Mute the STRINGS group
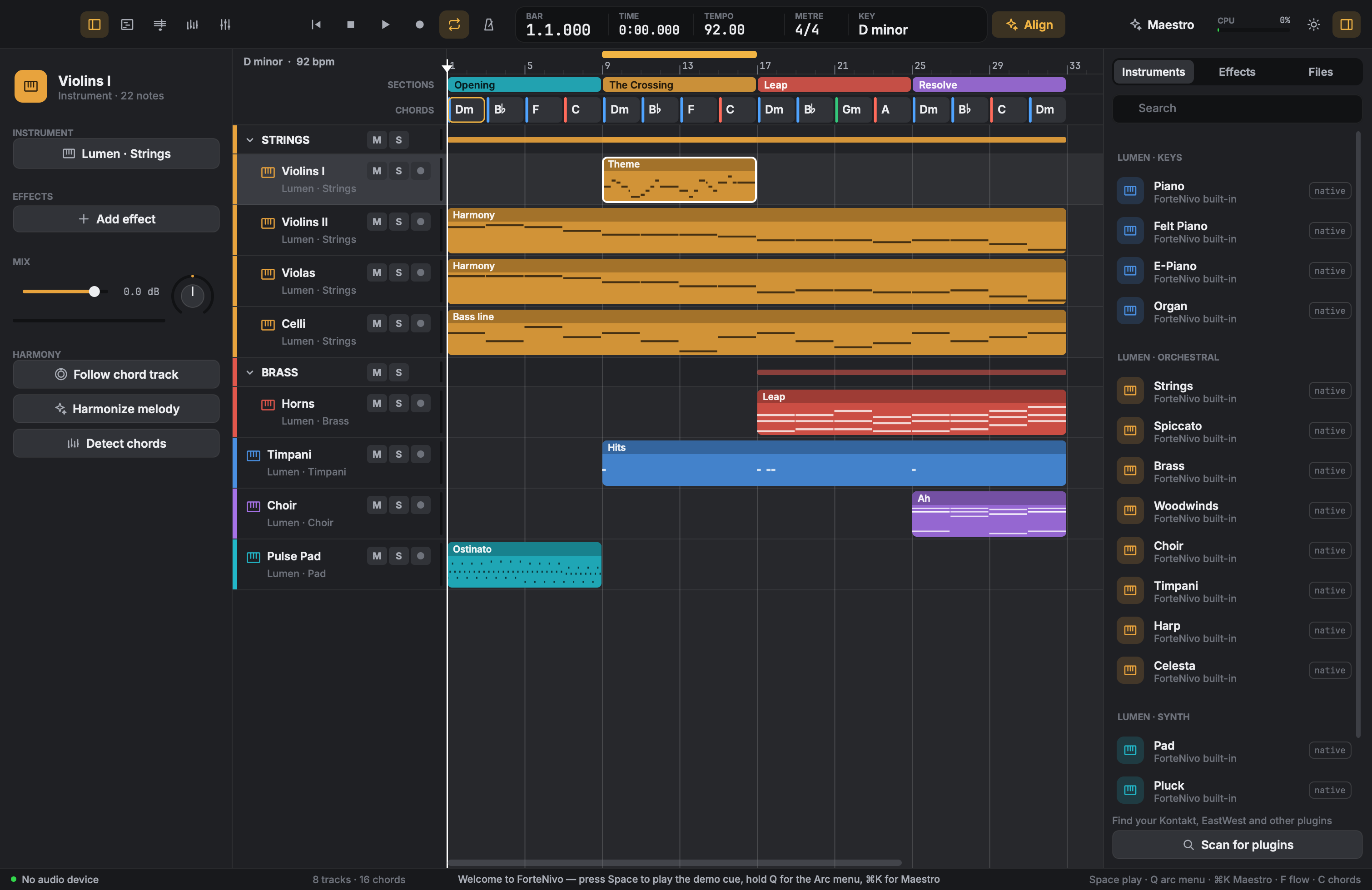 point(377,140)
